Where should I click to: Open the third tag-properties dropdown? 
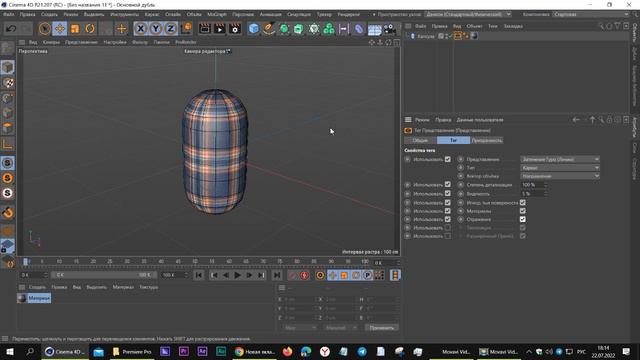pyautogui.click(x=560, y=176)
